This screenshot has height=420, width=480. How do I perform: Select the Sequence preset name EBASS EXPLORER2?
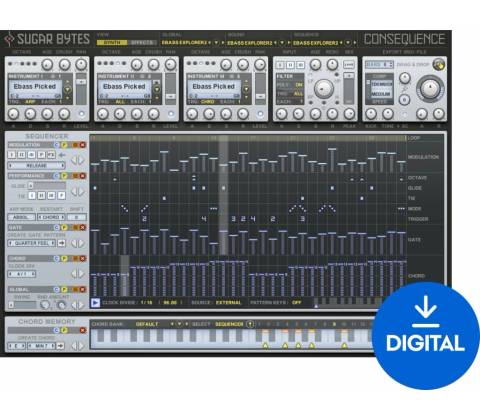tap(315, 43)
